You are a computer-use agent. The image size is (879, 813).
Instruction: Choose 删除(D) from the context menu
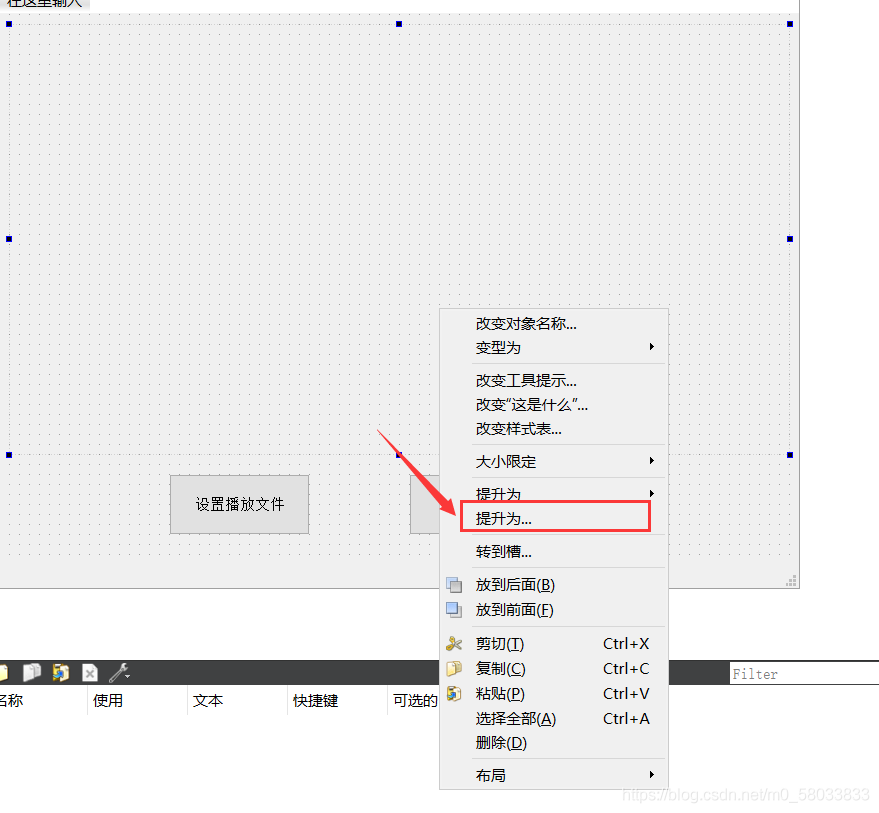tap(554, 743)
